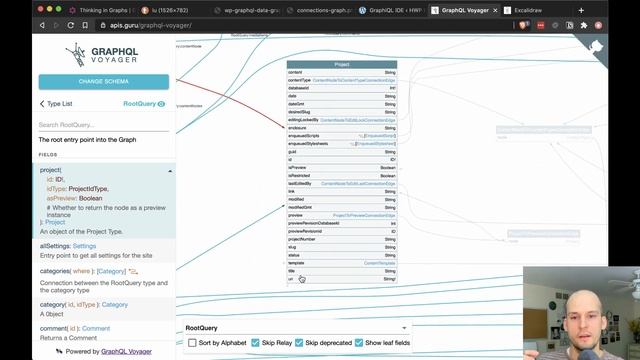
Task: Click the CHANGE SCHEMA button
Action: (x=104, y=82)
